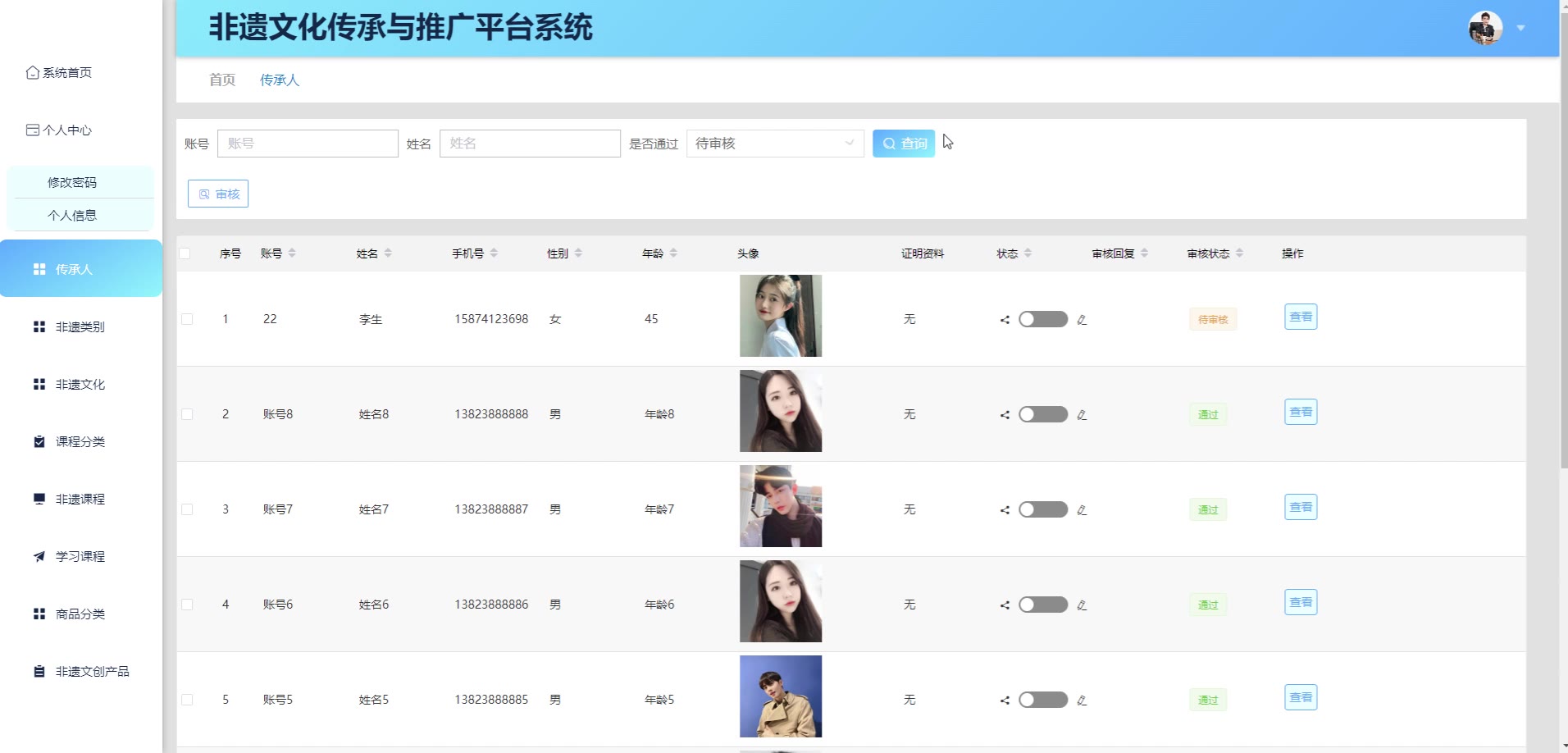Select the checkbox for row 李生
The height and width of the screenshot is (753, 1568).
[187, 319]
